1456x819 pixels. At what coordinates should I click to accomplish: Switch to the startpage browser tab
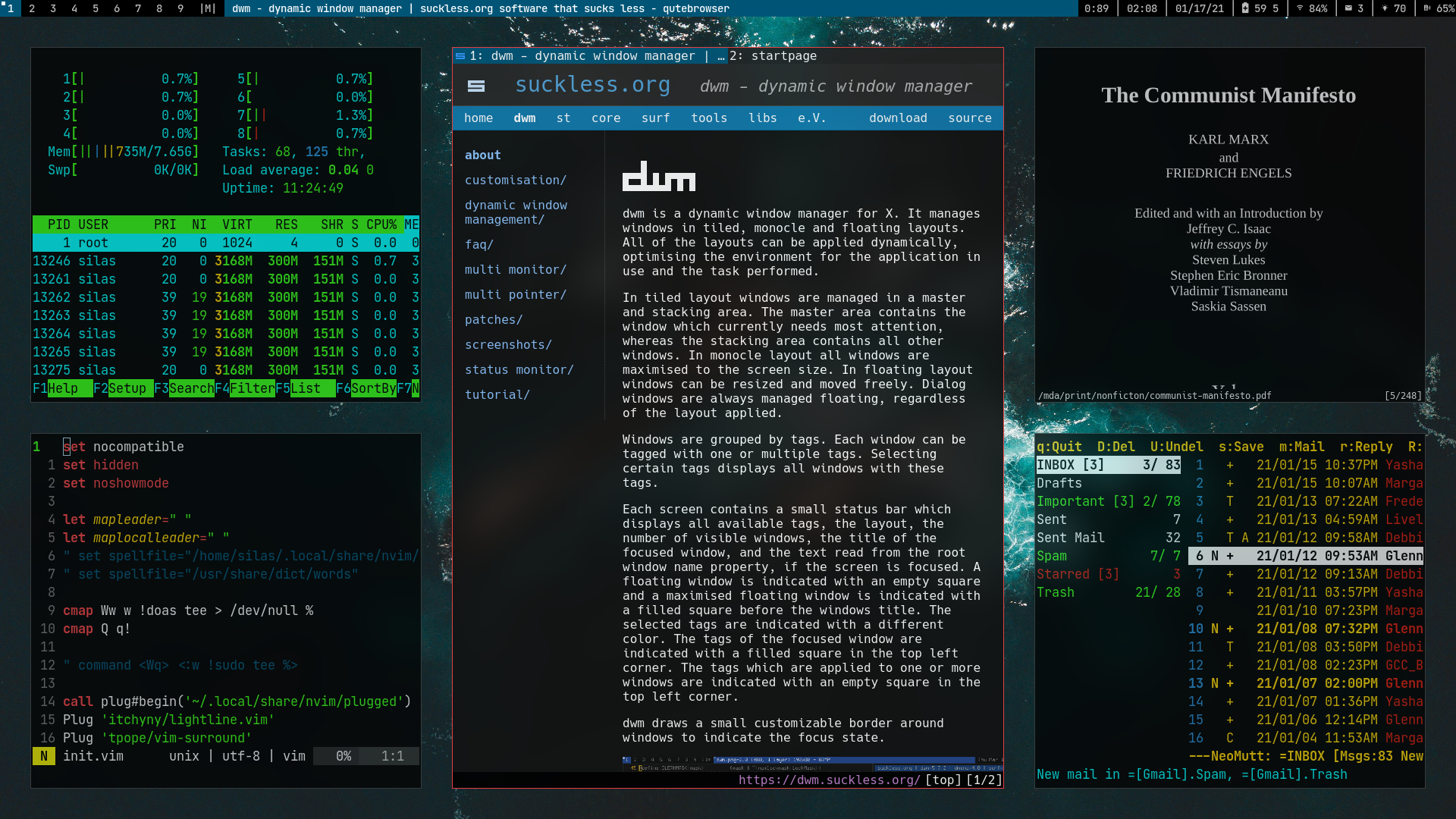pyautogui.click(x=773, y=55)
